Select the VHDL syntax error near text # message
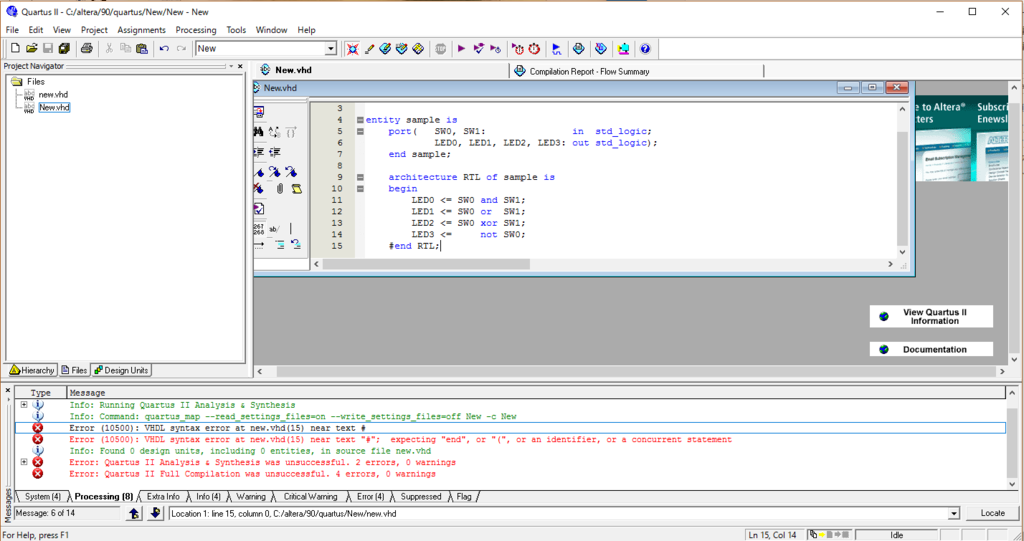The width and height of the screenshot is (1024, 541). click(509, 428)
